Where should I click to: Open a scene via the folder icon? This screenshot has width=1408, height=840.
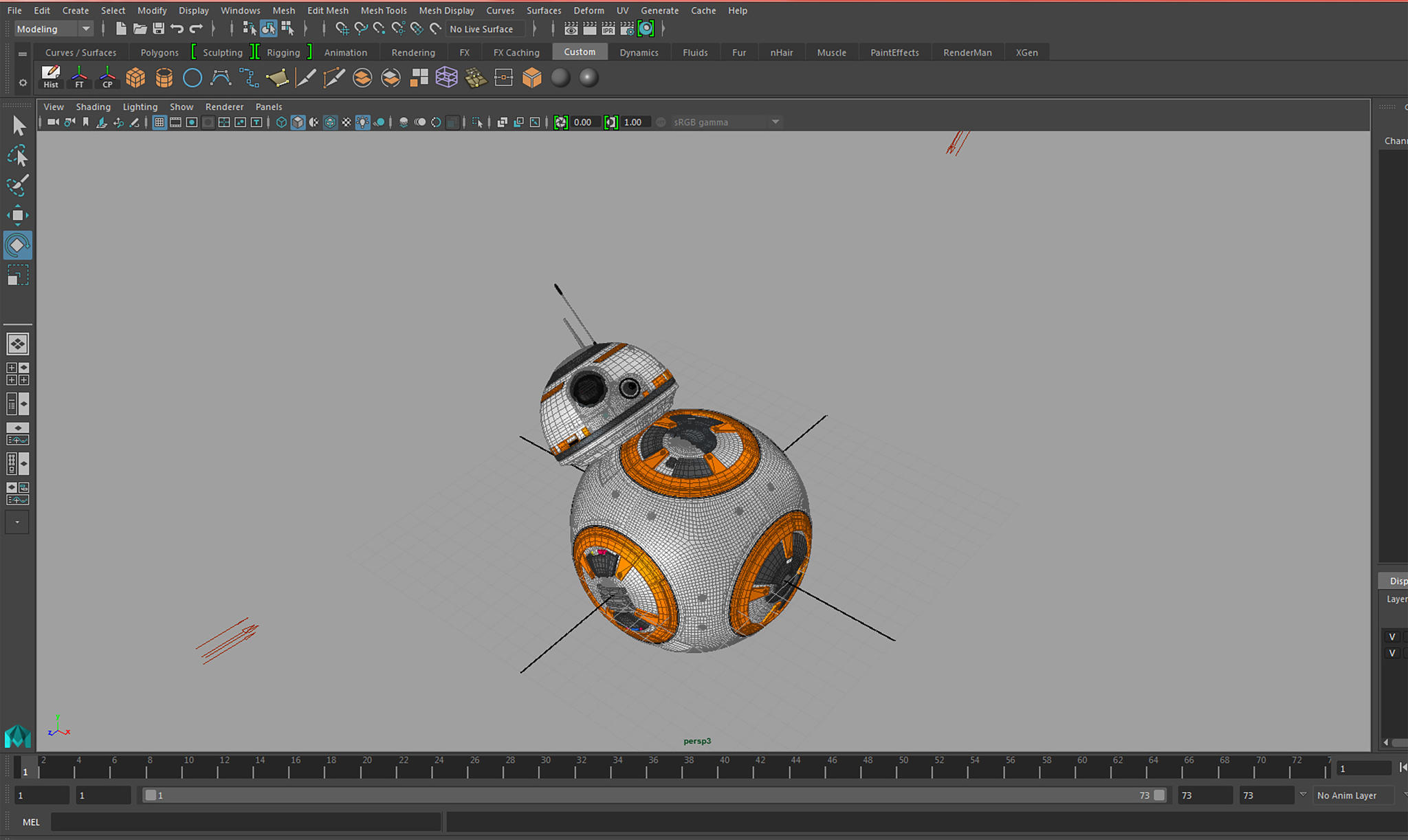click(140, 29)
